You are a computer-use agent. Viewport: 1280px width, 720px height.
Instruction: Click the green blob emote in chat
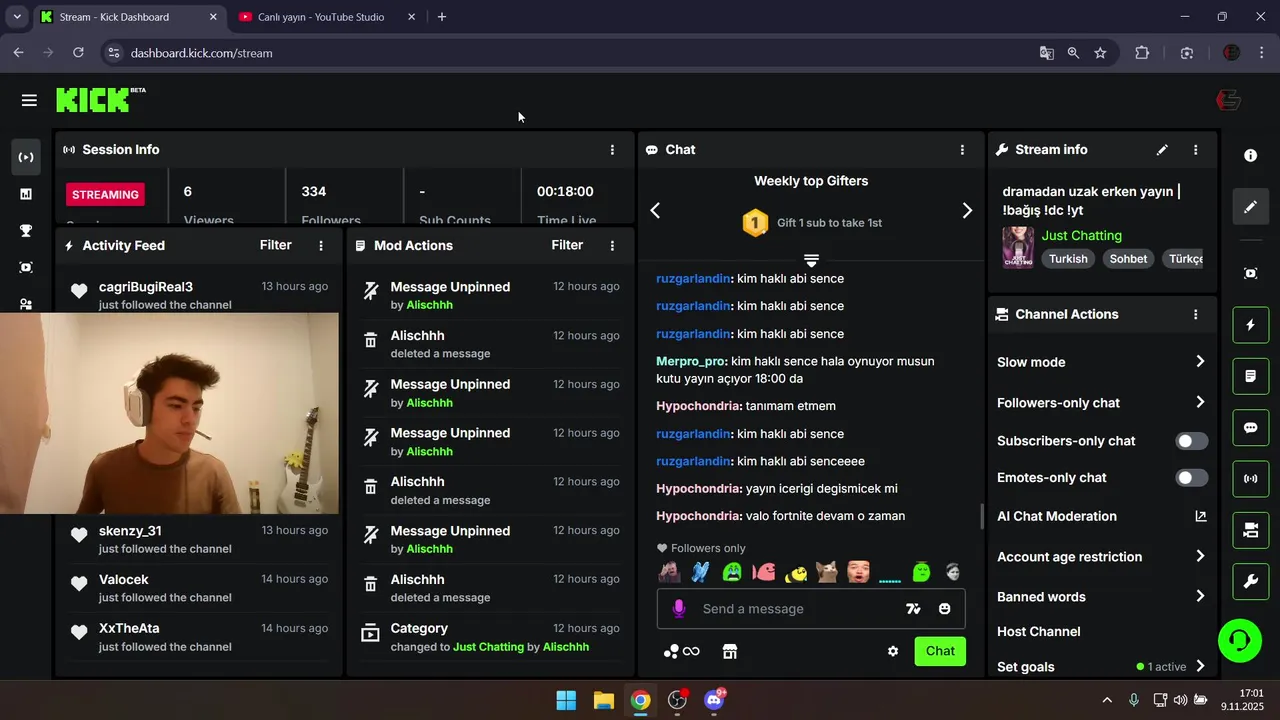coord(921,572)
